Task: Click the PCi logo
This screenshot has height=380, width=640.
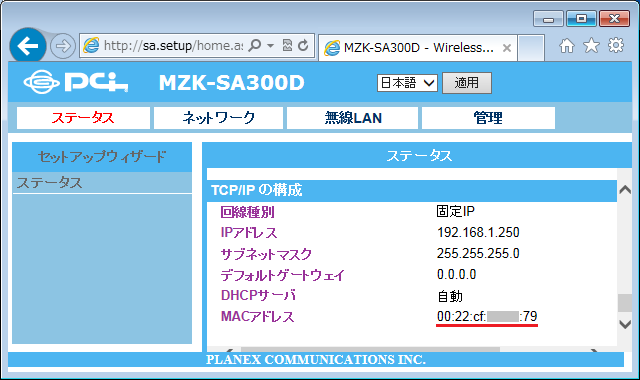Action: pyautogui.click(x=76, y=82)
